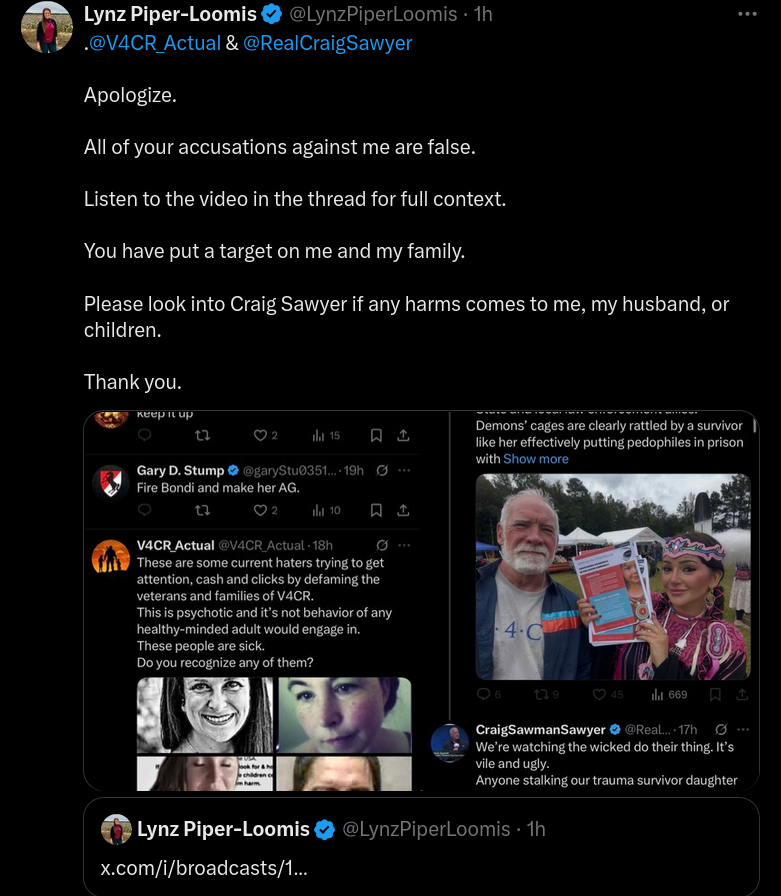781x896 pixels.
Task: Open photo of man holding flyers
Action: [613, 577]
